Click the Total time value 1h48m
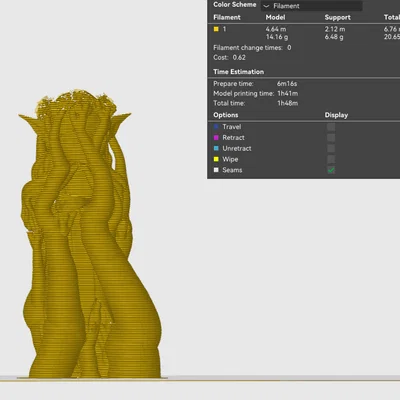 point(288,103)
